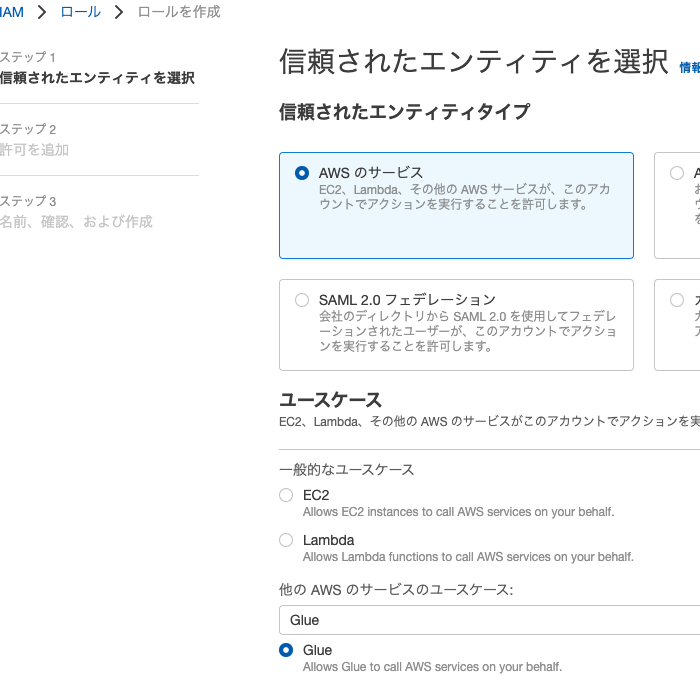Select the AWS のサービス radio button
The width and height of the screenshot is (700, 700).
pos(302,173)
